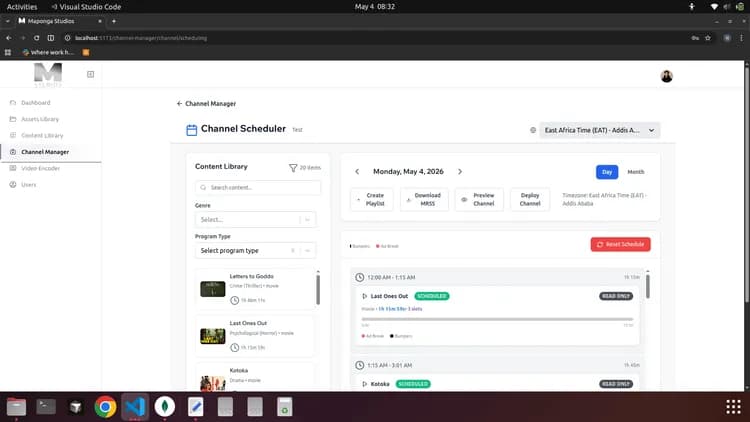This screenshot has height=422, width=750.
Task: Open a new browser tab
Action: click(114, 21)
